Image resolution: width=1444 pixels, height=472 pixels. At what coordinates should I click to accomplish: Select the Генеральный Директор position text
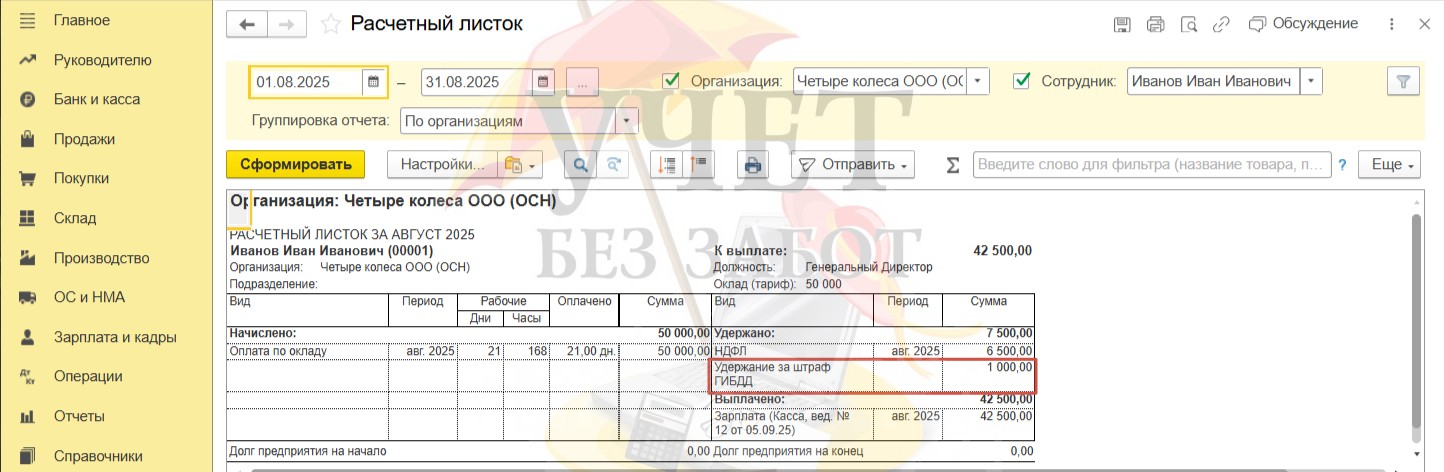(x=868, y=267)
